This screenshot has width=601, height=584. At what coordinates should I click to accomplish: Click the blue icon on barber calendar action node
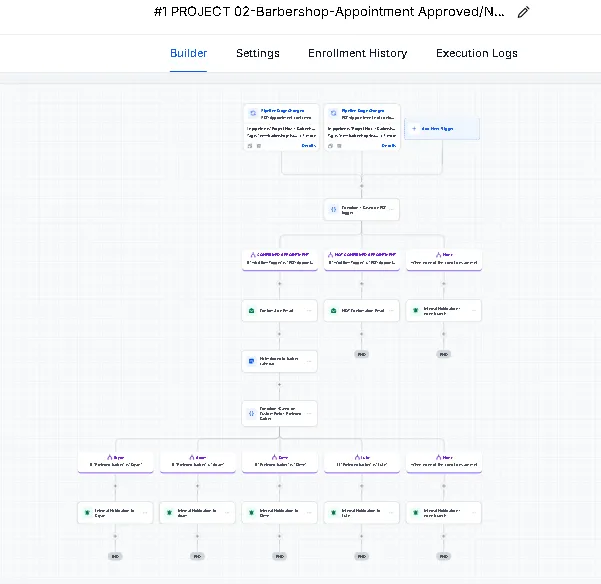tap(252, 360)
